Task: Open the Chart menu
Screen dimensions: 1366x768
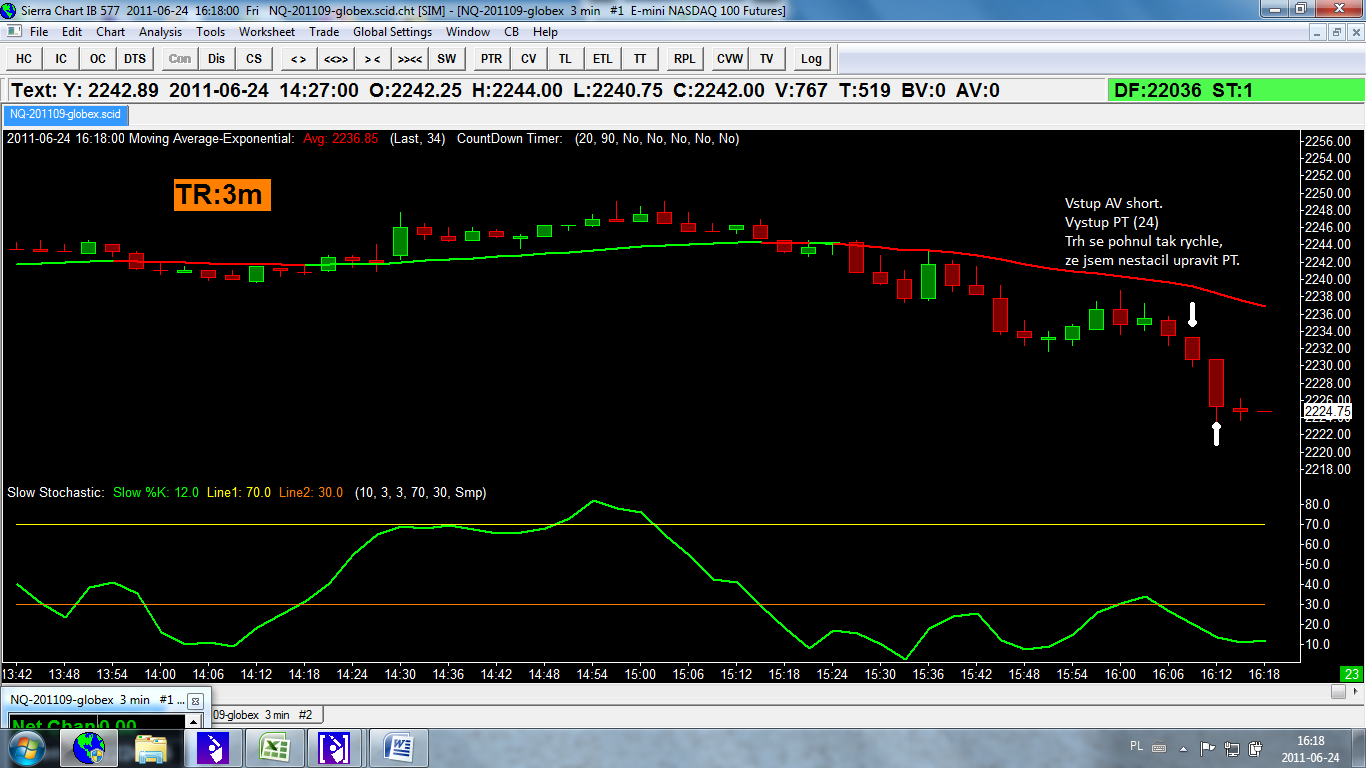Action: tap(110, 32)
